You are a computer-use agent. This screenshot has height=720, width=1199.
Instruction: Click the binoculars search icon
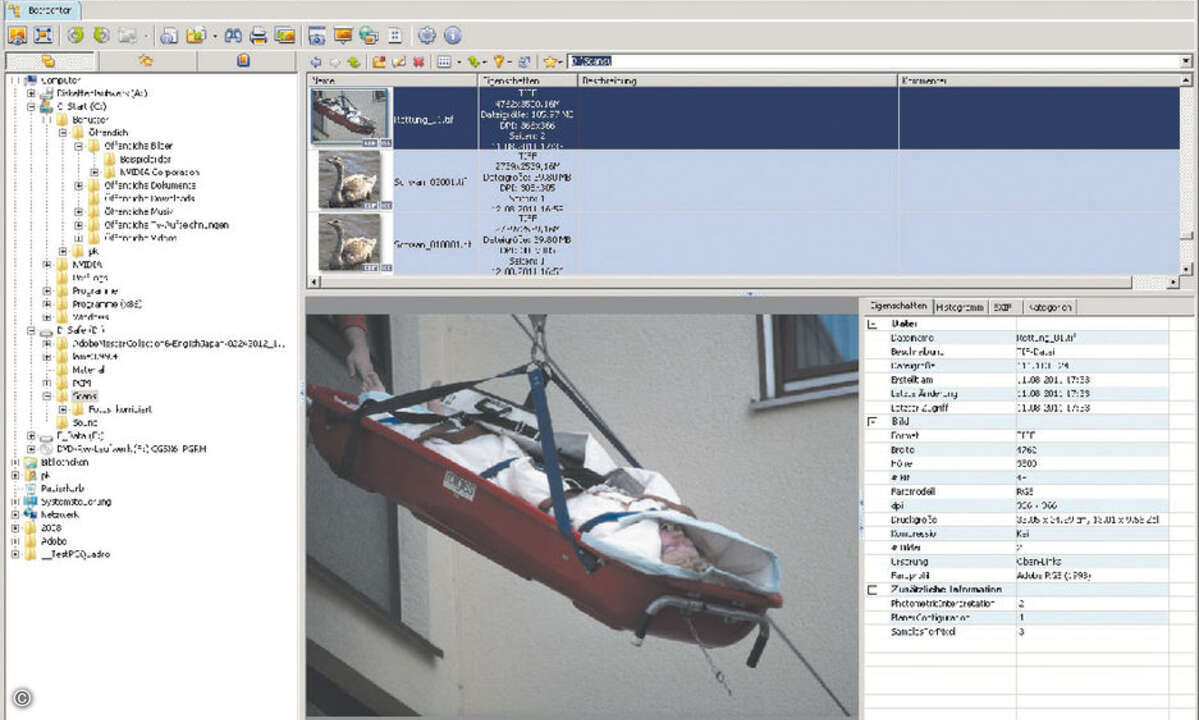coord(233,36)
